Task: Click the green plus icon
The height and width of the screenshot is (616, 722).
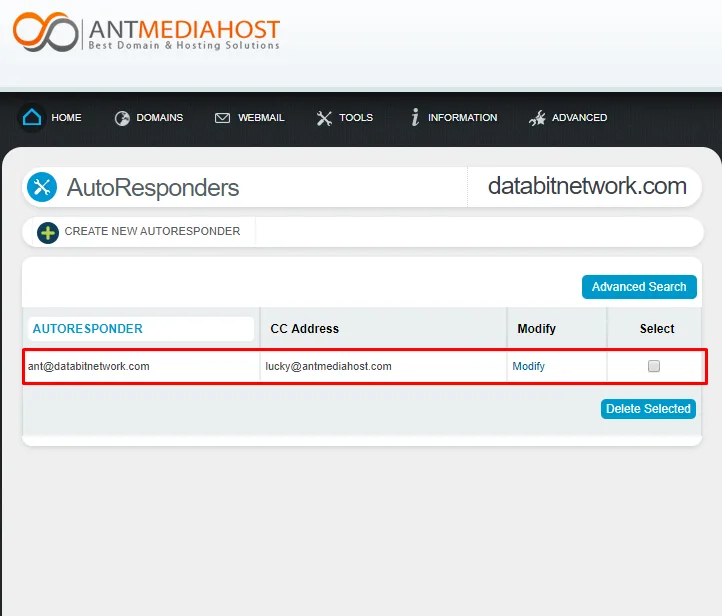Action: [48, 232]
